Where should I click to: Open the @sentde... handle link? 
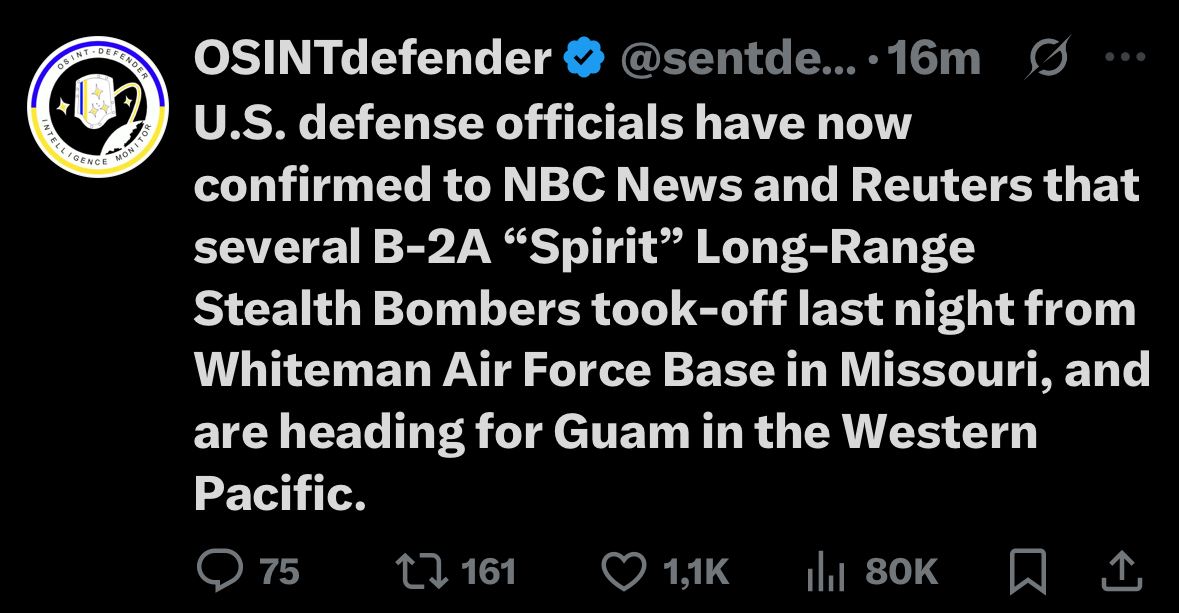point(738,59)
